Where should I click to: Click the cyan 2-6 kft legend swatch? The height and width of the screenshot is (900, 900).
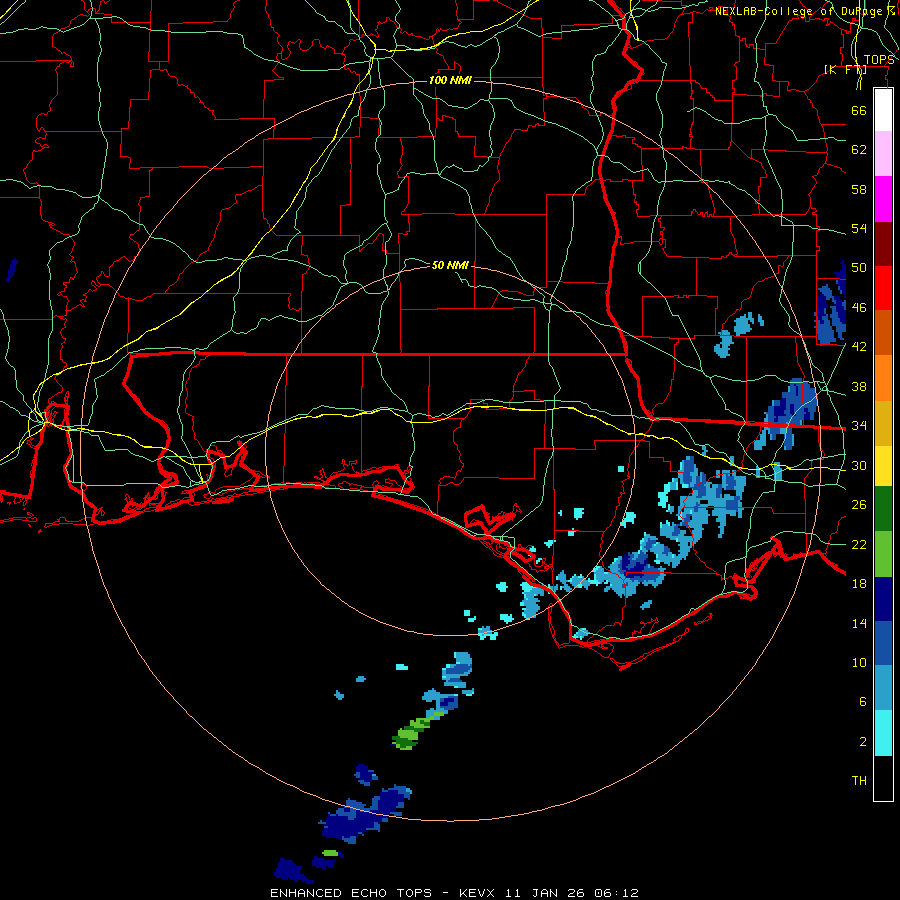[x=883, y=733]
